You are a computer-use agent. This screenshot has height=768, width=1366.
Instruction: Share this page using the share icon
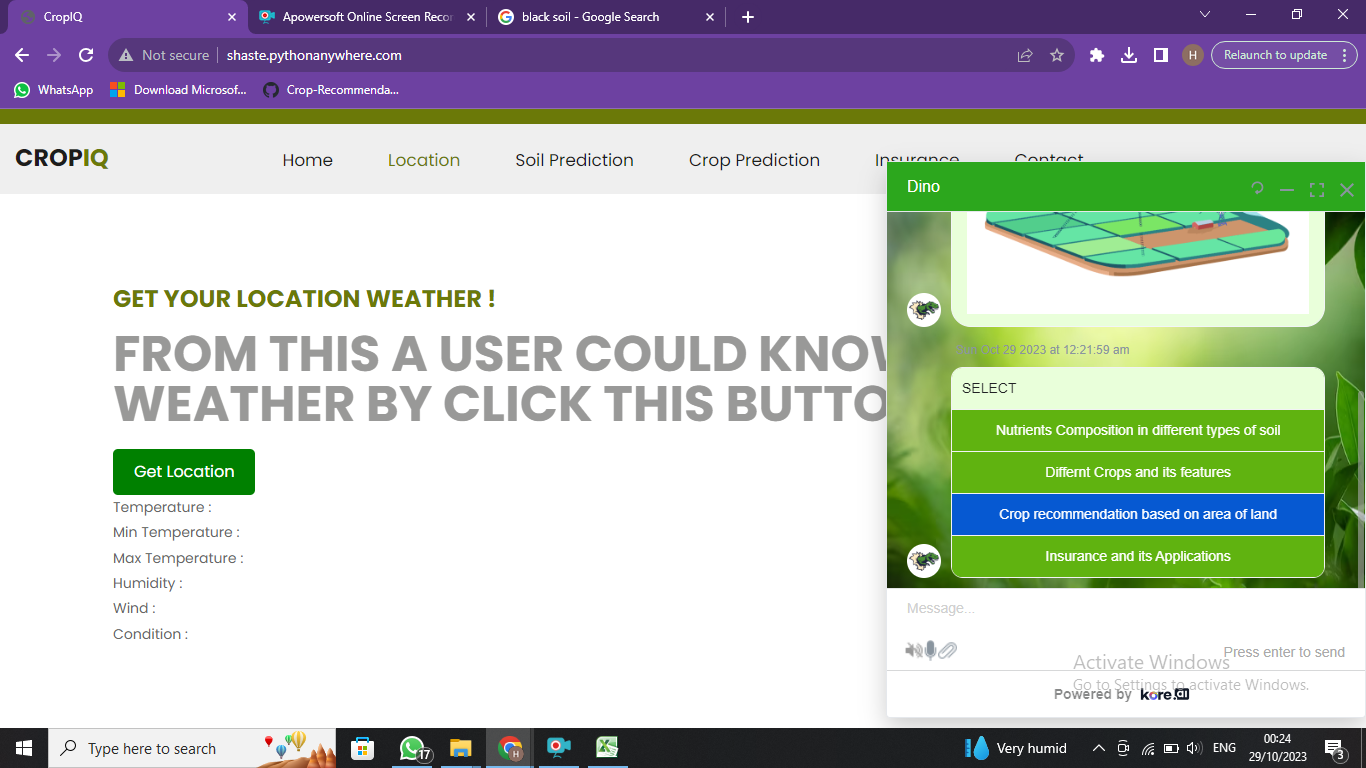(x=1025, y=55)
